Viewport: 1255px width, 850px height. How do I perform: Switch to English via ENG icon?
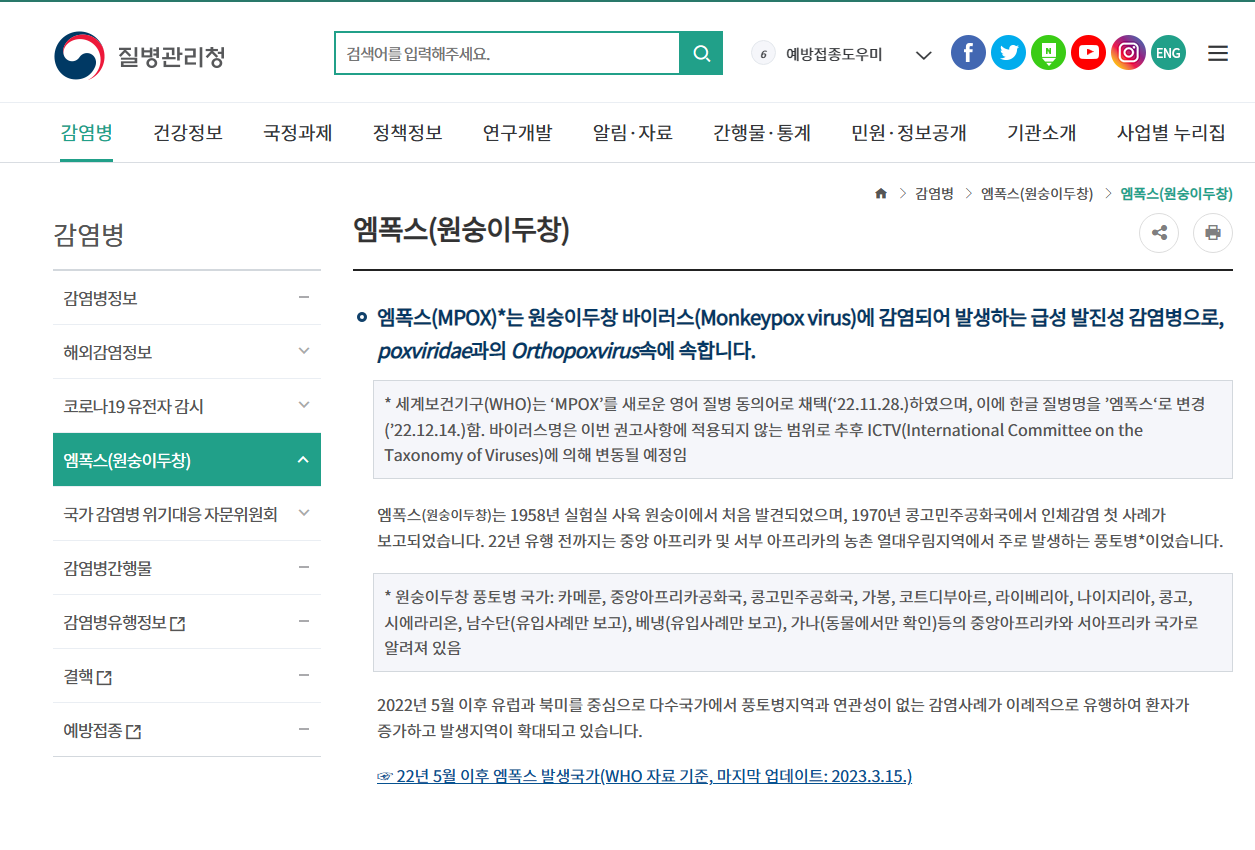(1168, 52)
